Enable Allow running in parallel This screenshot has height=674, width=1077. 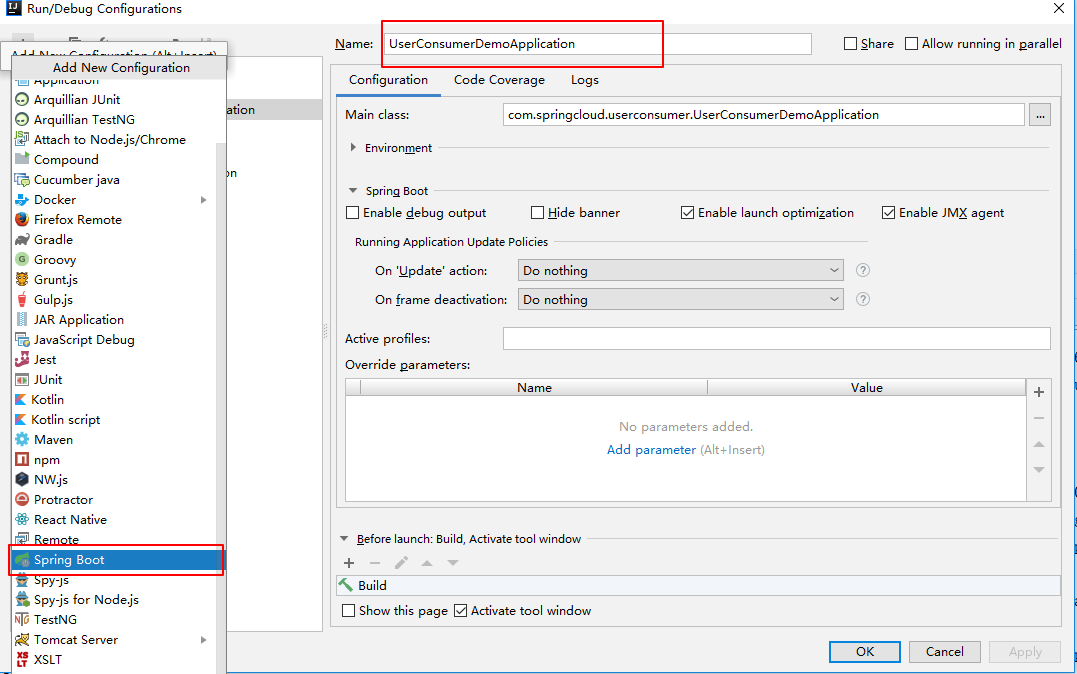click(911, 43)
